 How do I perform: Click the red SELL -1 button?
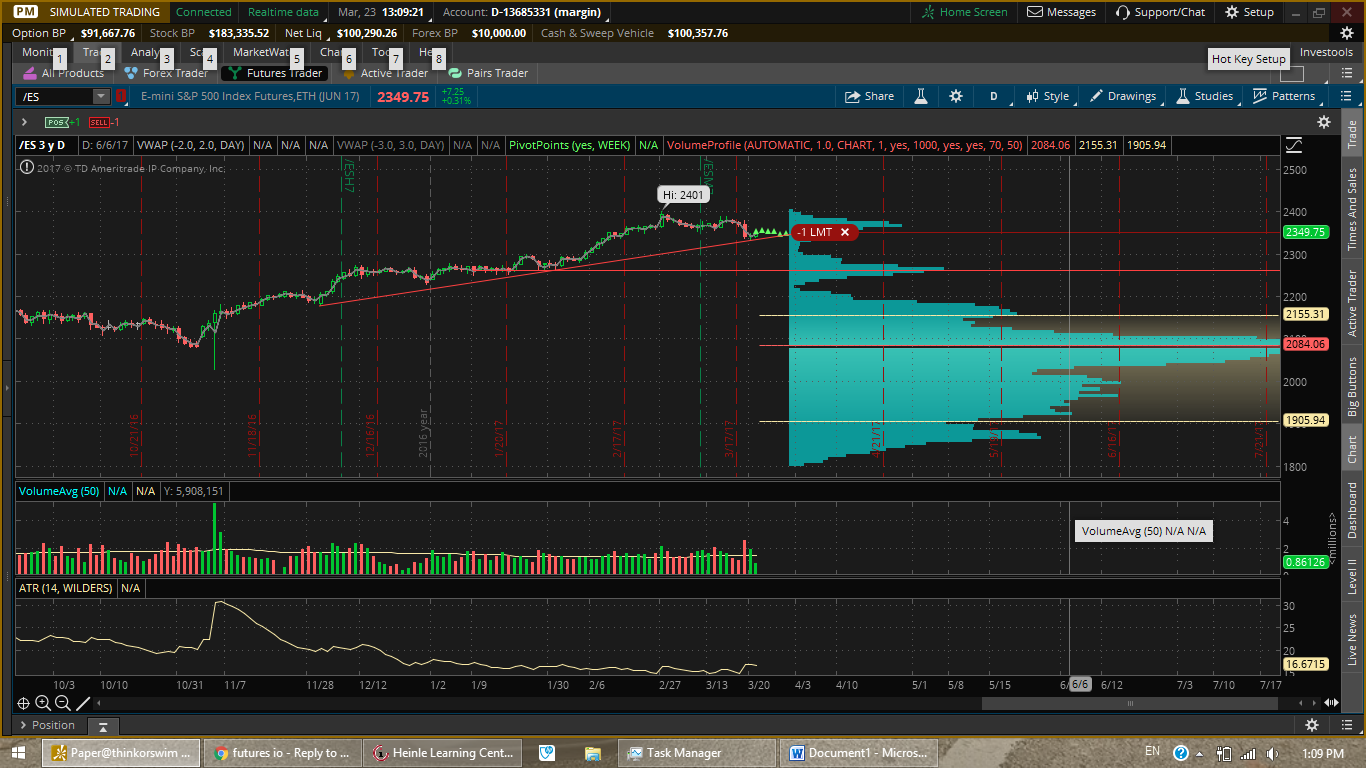(x=104, y=122)
